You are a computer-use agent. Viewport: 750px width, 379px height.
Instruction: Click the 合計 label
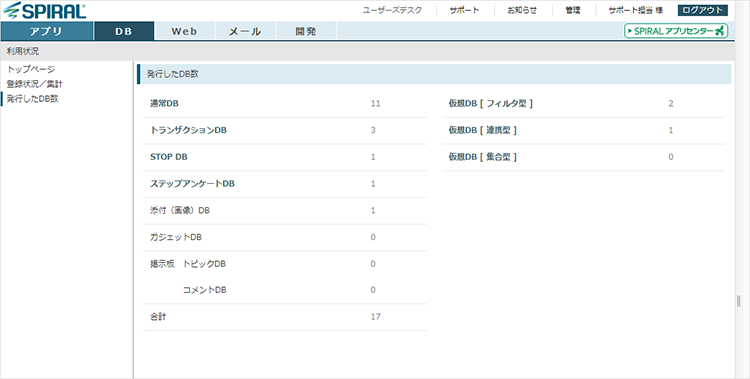click(158, 317)
